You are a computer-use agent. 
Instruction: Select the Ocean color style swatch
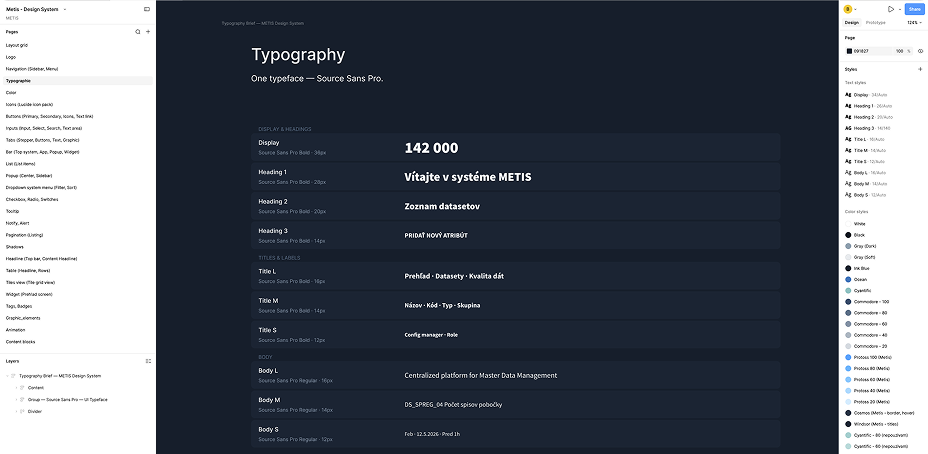pos(848,279)
